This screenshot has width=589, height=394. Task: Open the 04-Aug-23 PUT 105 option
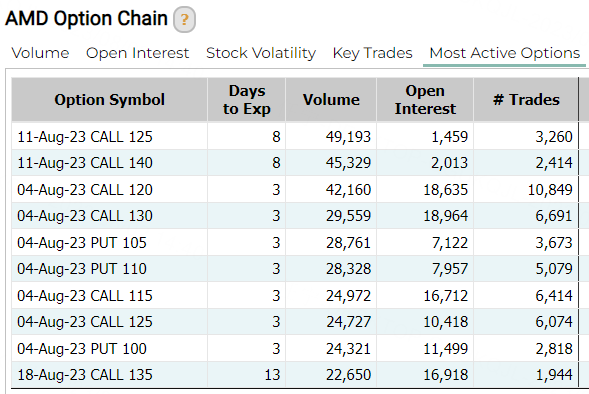[82, 243]
